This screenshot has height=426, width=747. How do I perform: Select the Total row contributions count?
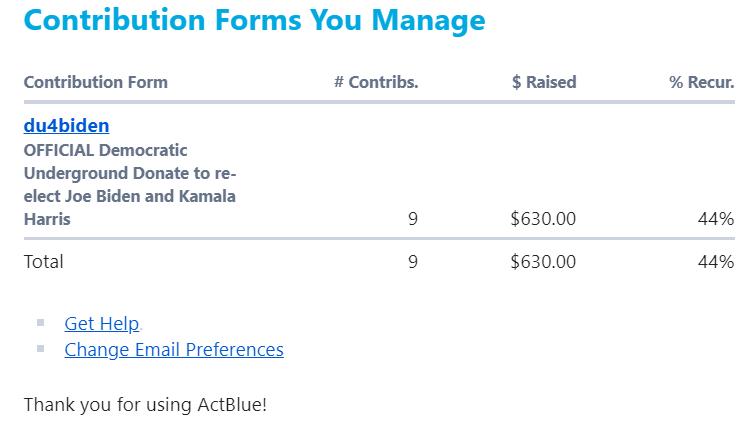pyautogui.click(x=413, y=261)
